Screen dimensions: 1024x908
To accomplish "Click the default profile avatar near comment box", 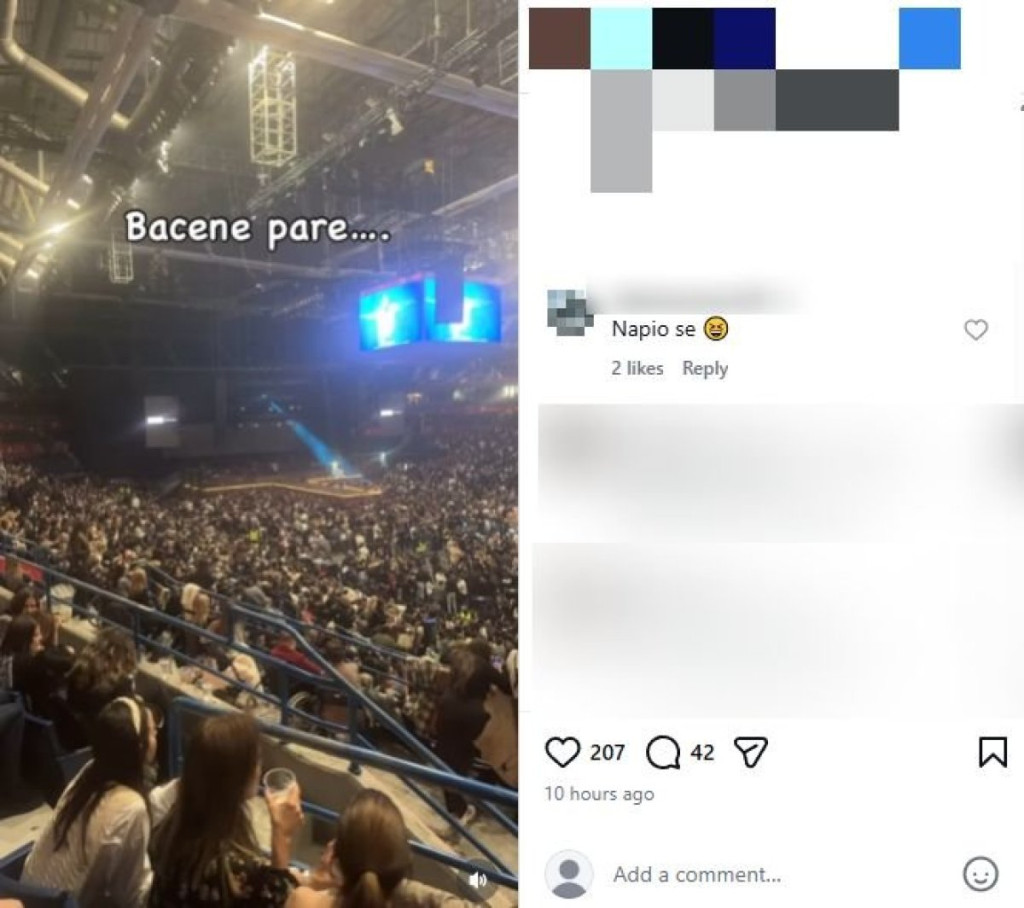I will 569,874.
